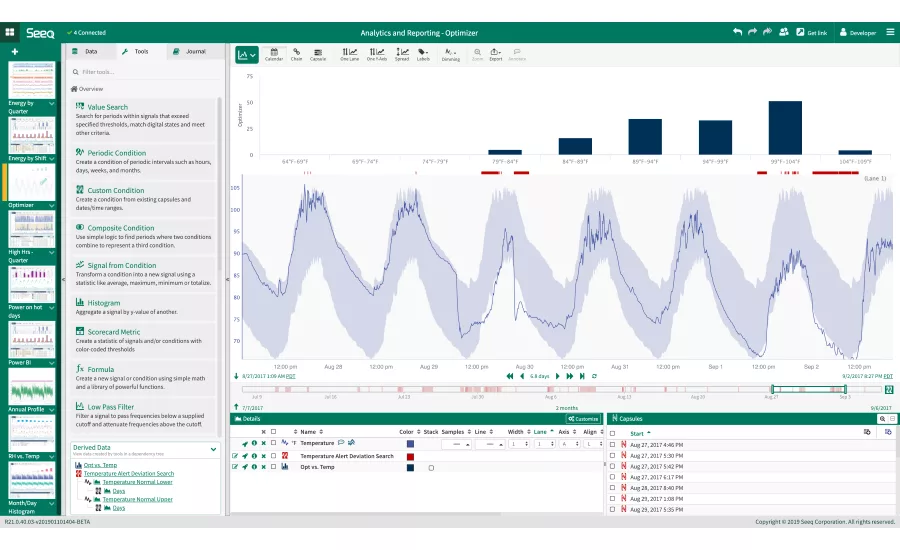Open the home grid icon beside Seeq logo
900x550 pixels.
click(x=10, y=32)
